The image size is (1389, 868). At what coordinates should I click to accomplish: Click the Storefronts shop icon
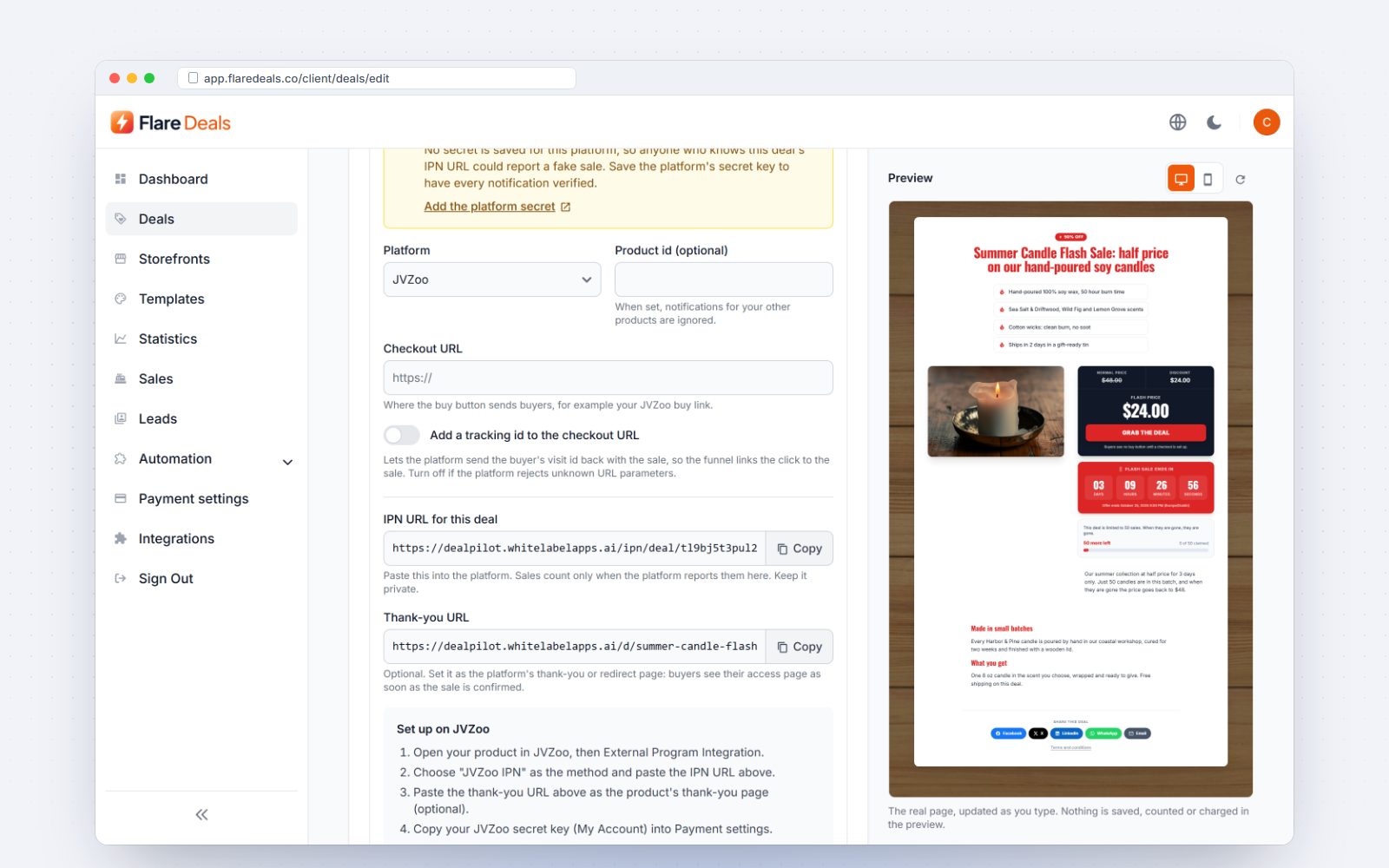[121, 259]
